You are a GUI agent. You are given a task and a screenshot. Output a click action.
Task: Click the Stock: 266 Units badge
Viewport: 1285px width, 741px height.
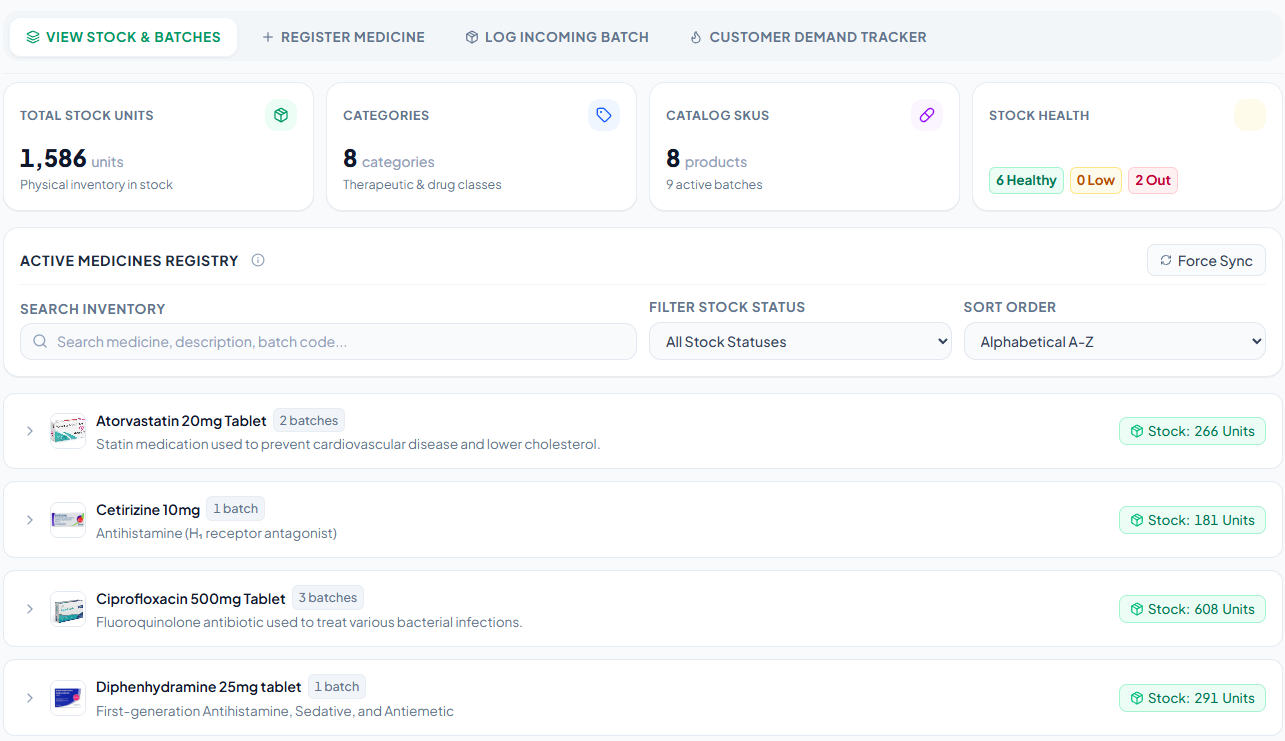(x=1192, y=431)
